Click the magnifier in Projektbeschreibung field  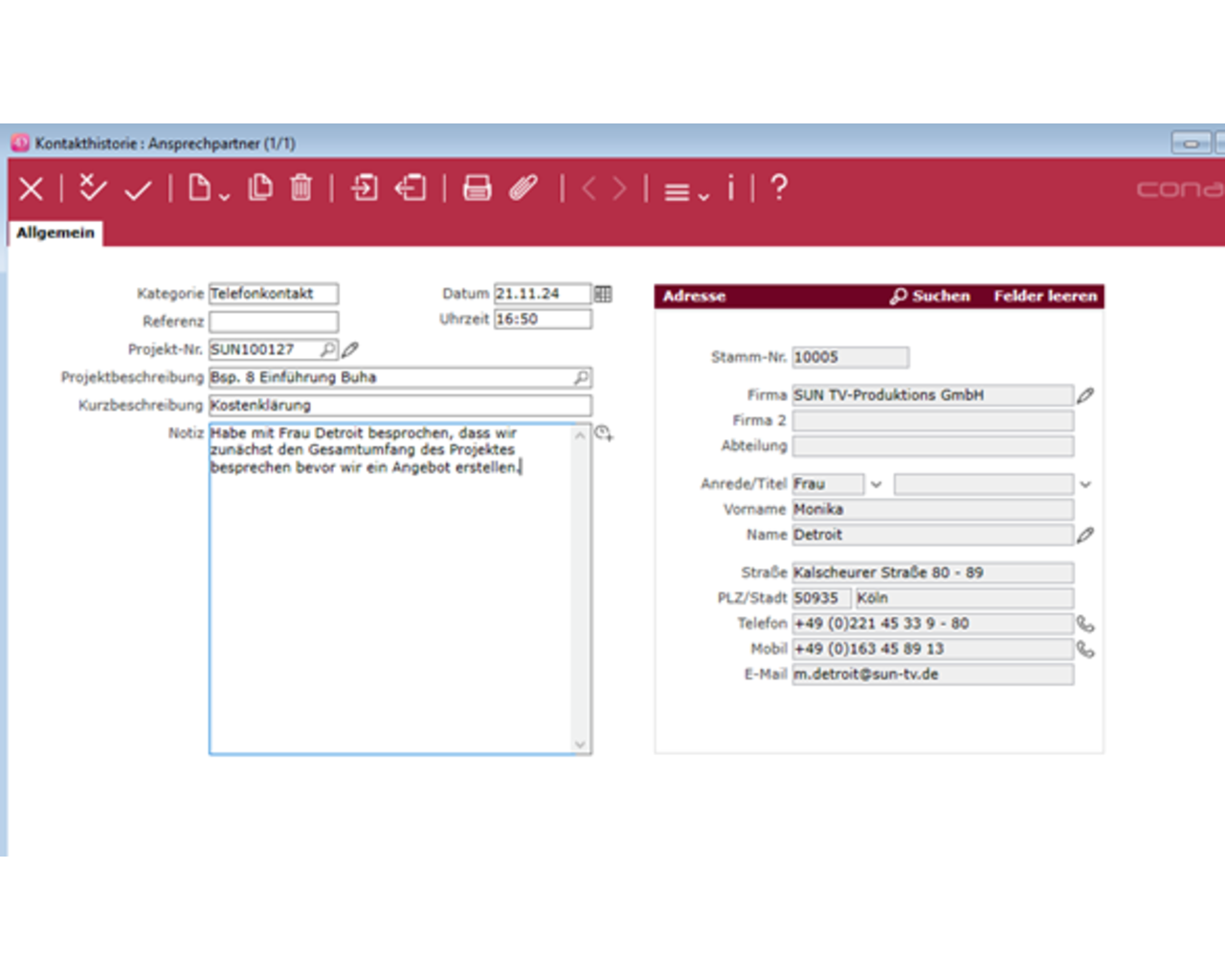581,377
